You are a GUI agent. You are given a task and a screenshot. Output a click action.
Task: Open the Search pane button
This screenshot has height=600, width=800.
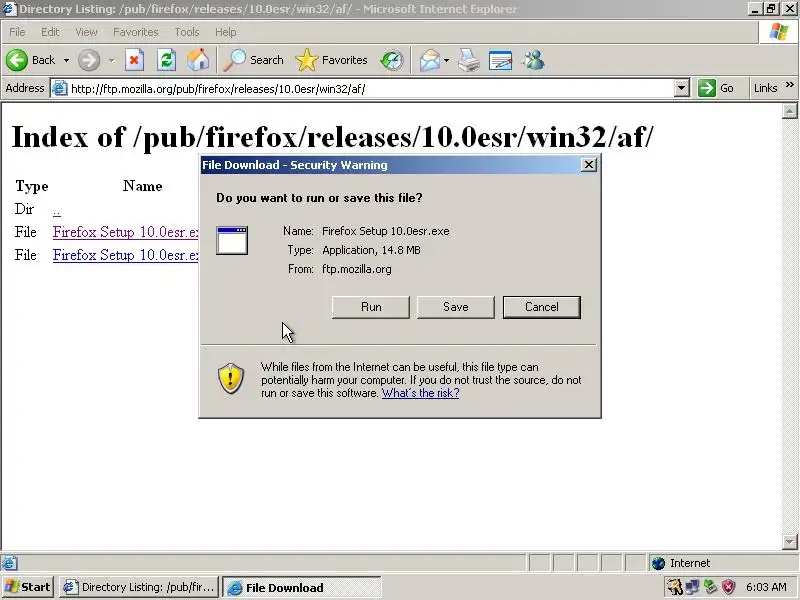pos(254,60)
